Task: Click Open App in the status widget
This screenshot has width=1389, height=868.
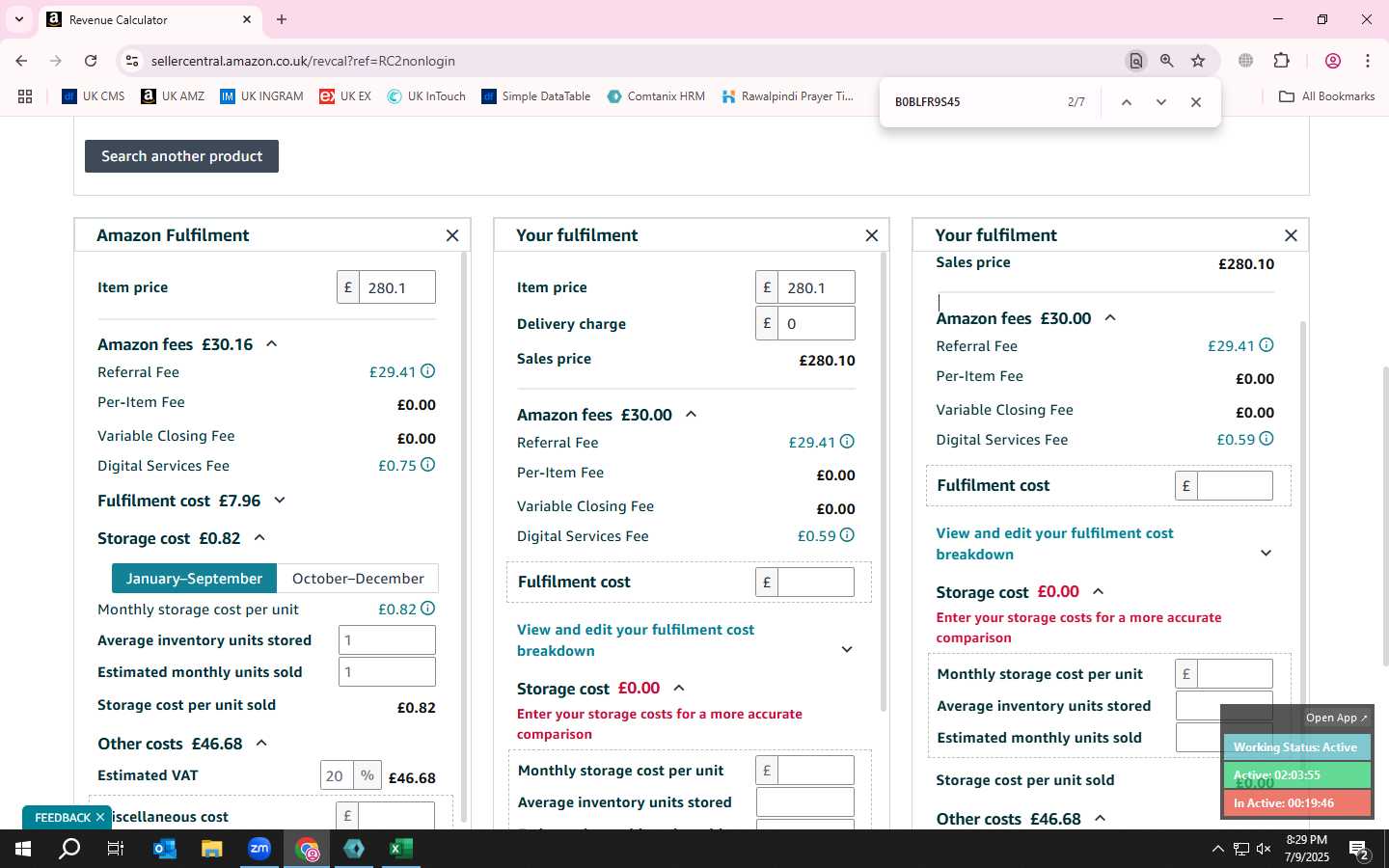Action: tap(1336, 718)
